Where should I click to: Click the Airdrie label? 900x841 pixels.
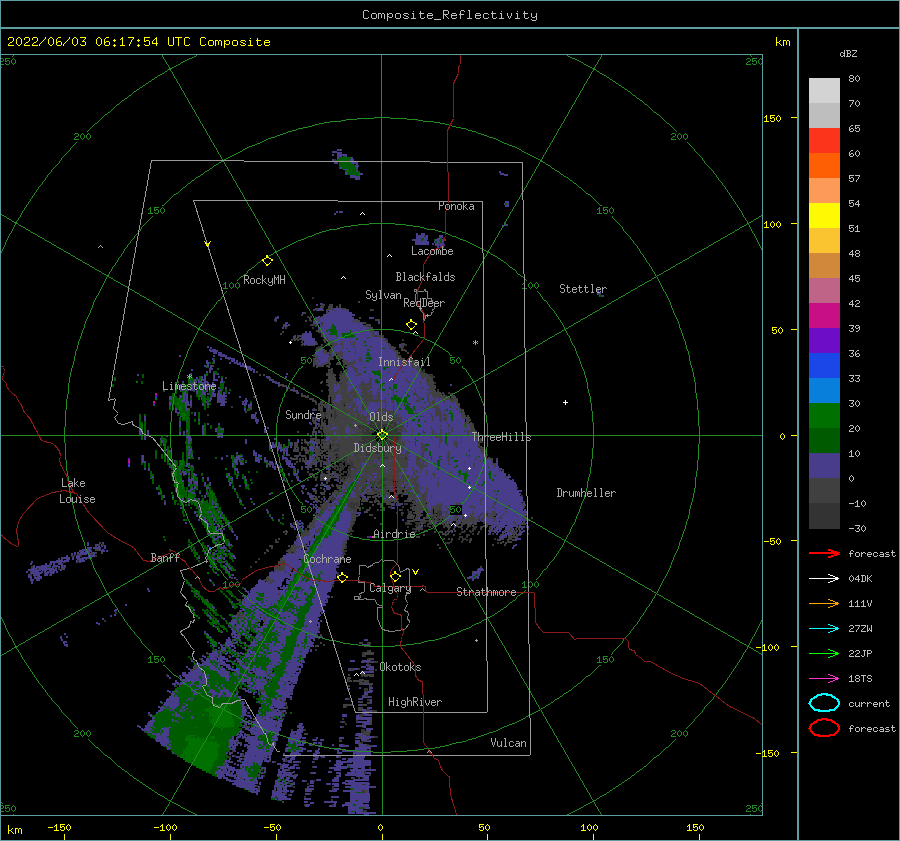pos(394,534)
